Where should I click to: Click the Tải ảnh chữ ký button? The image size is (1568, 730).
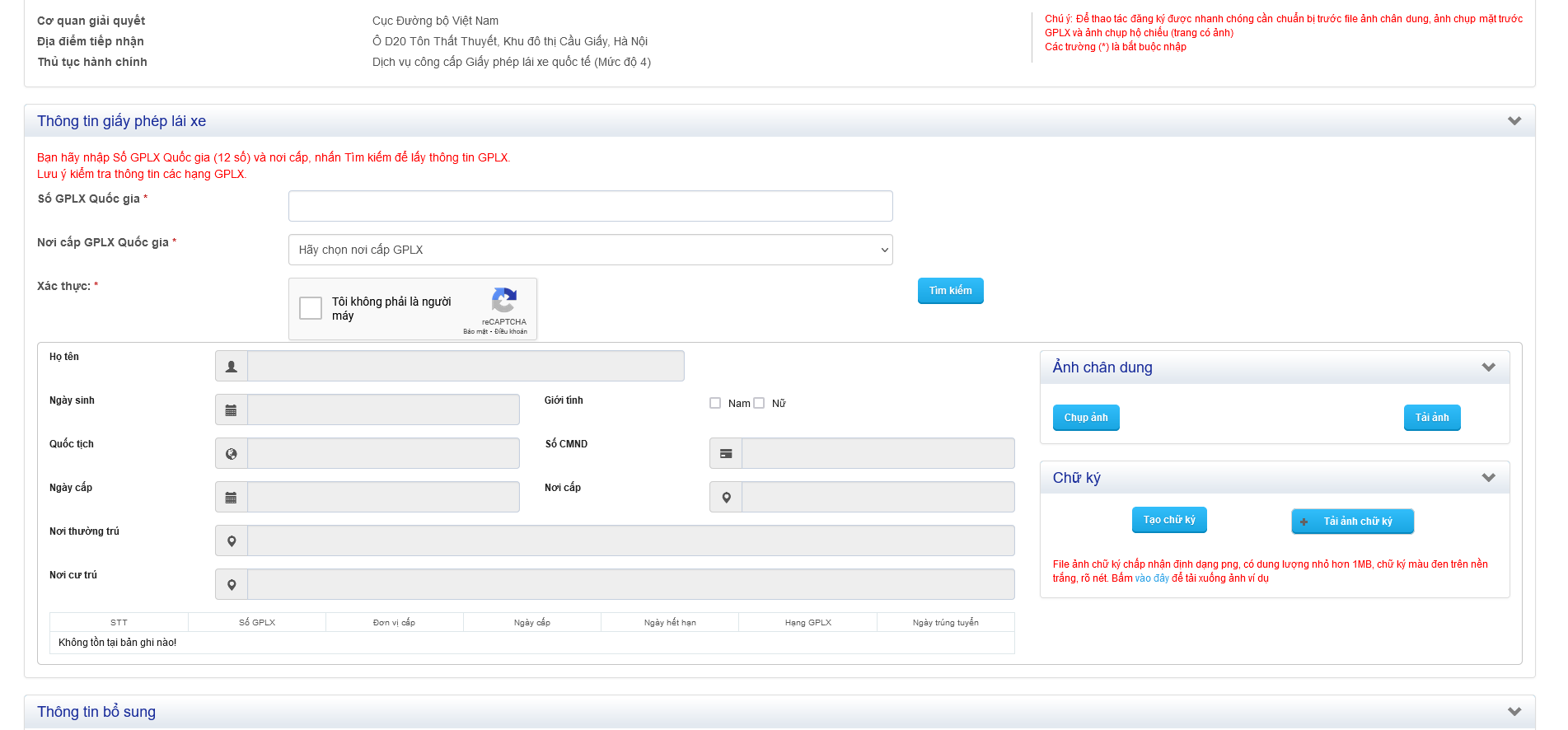click(x=1353, y=522)
